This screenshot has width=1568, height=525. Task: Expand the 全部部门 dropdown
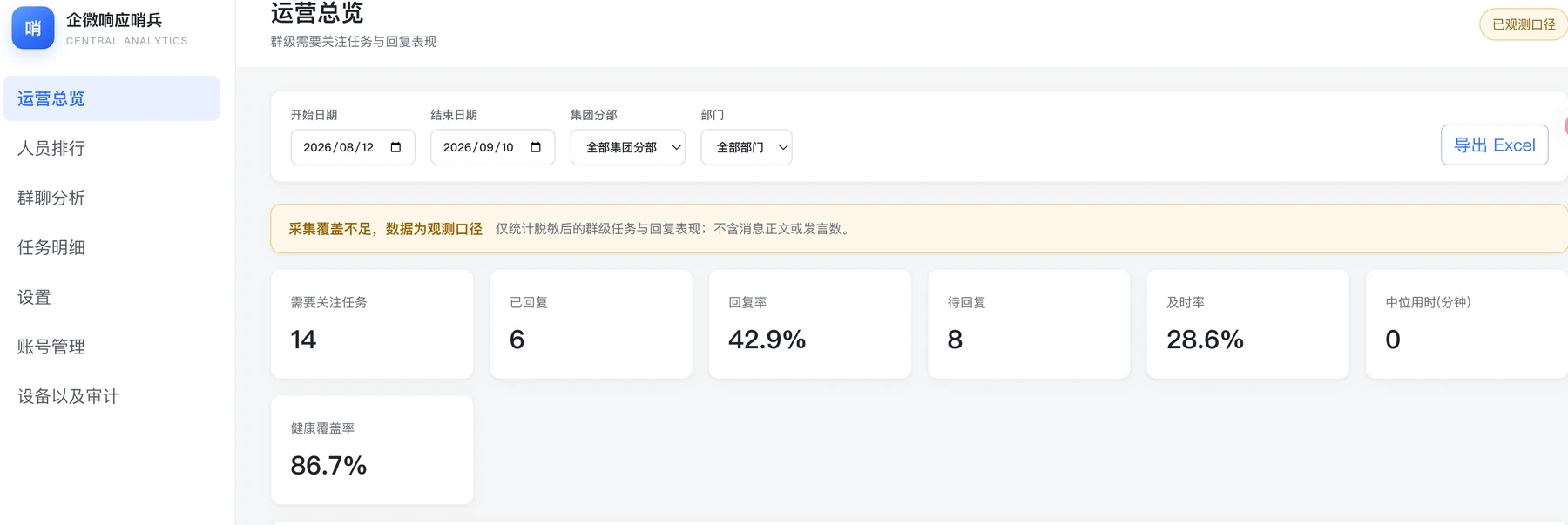(747, 147)
